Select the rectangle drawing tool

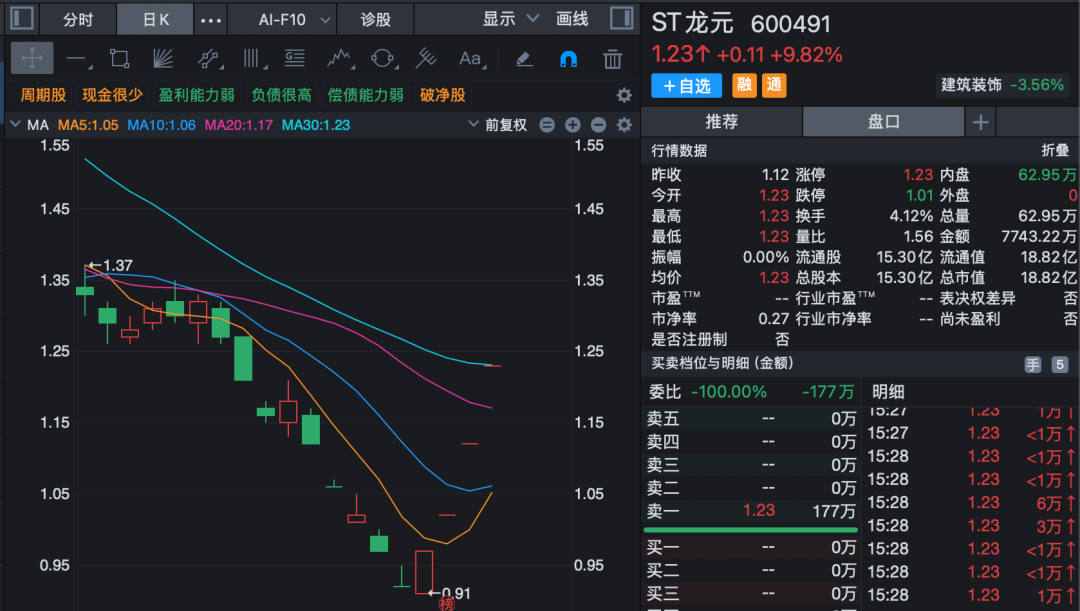click(x=120, y=59)
